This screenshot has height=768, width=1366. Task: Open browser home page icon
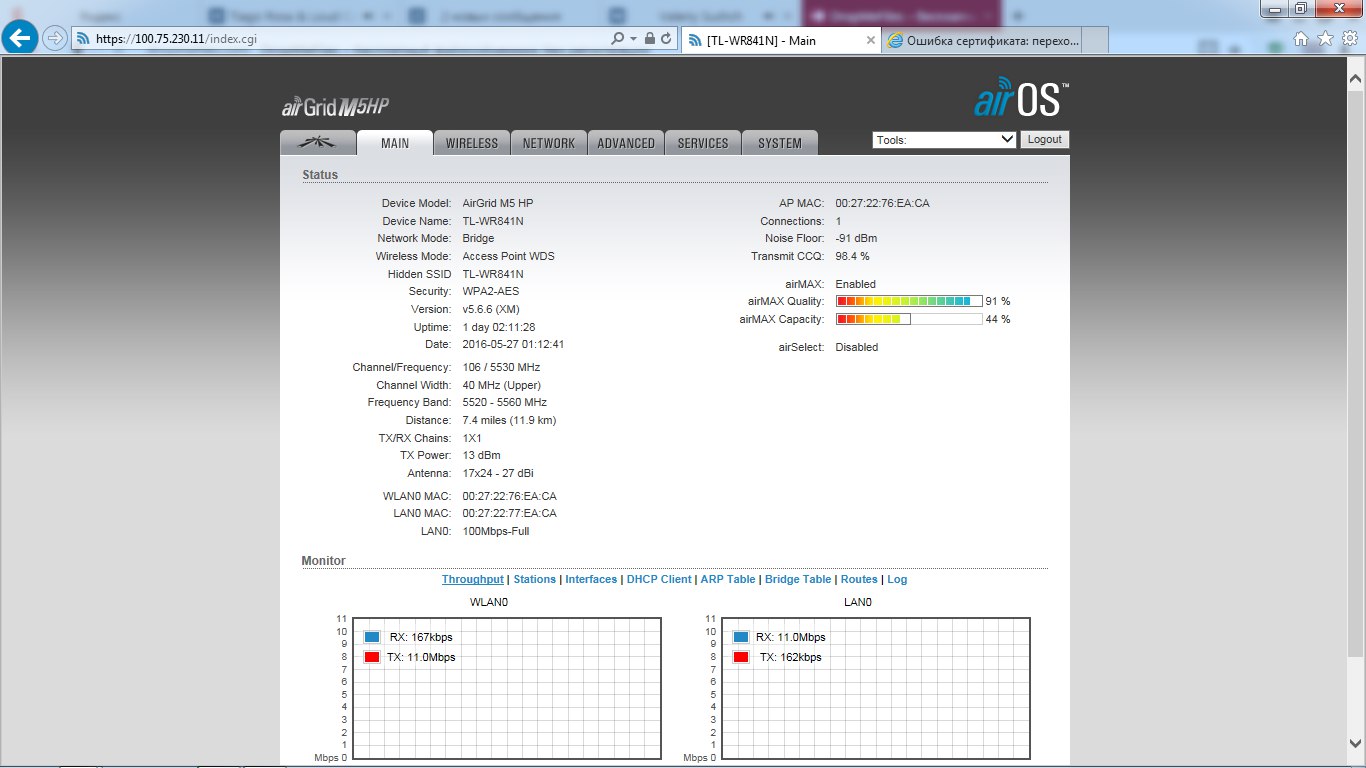[1301, 38]
